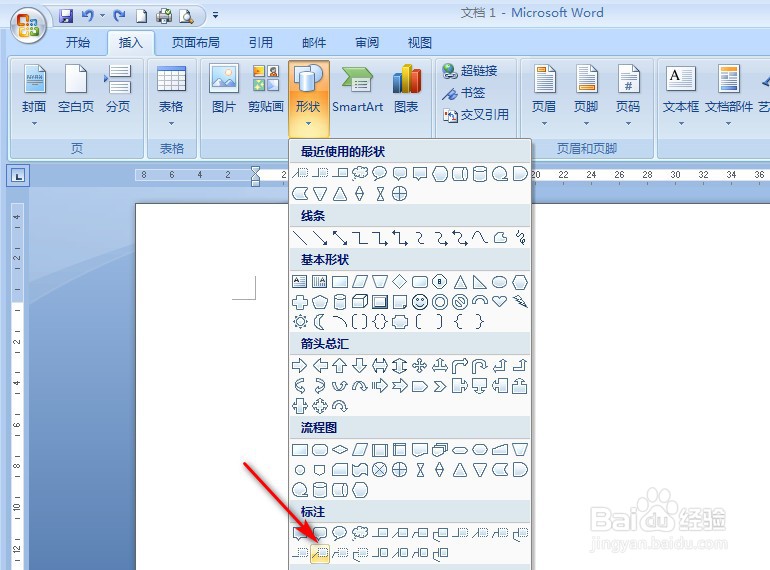Select the no-symbol shape in 基本形状

[x=460, y=302]
